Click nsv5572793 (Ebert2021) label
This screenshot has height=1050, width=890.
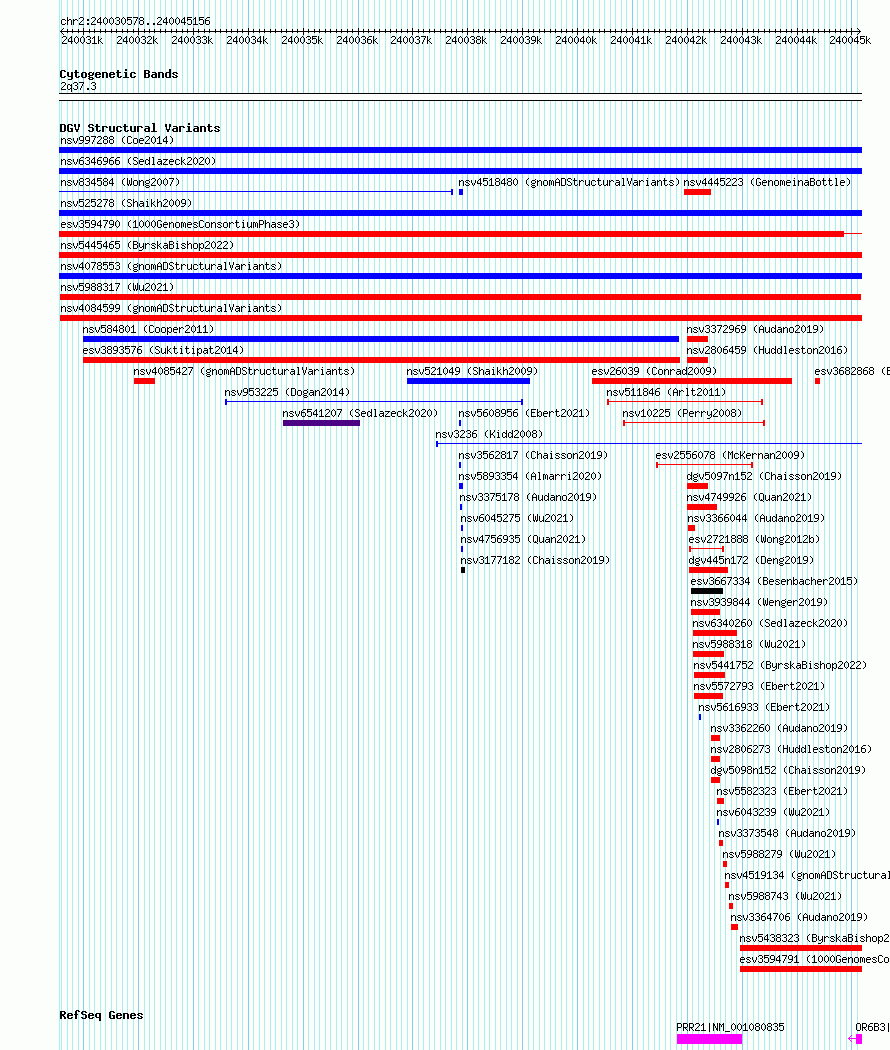pos(759,686)
